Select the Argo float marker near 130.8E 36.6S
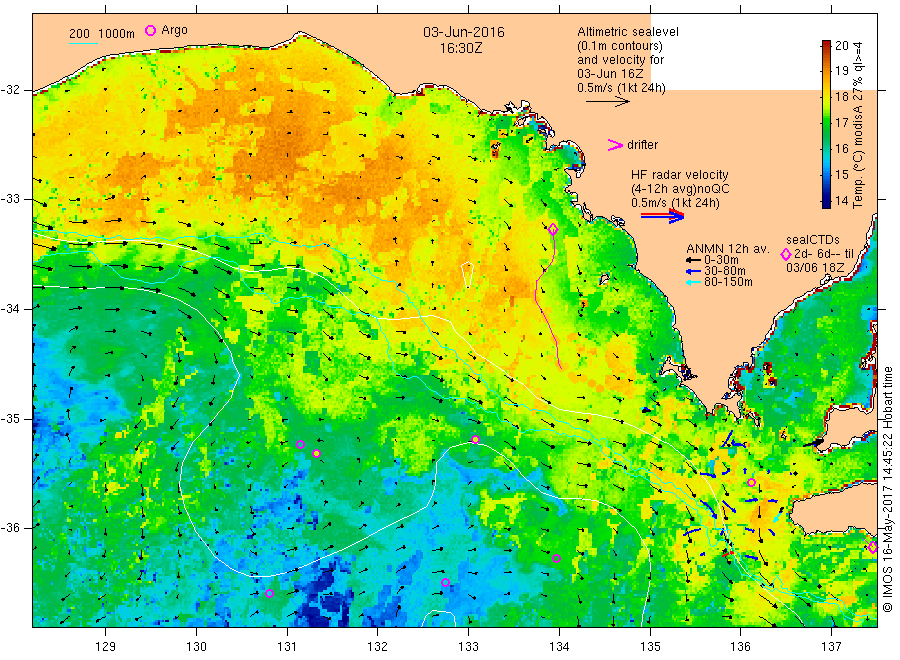 pos(270,593)
